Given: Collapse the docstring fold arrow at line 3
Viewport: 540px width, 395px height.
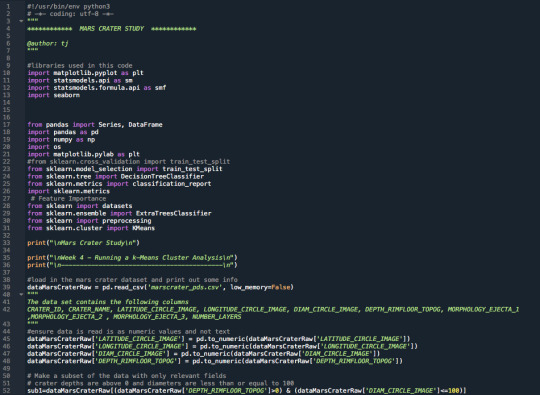Looking at the screenshot, I should (21, 21).
